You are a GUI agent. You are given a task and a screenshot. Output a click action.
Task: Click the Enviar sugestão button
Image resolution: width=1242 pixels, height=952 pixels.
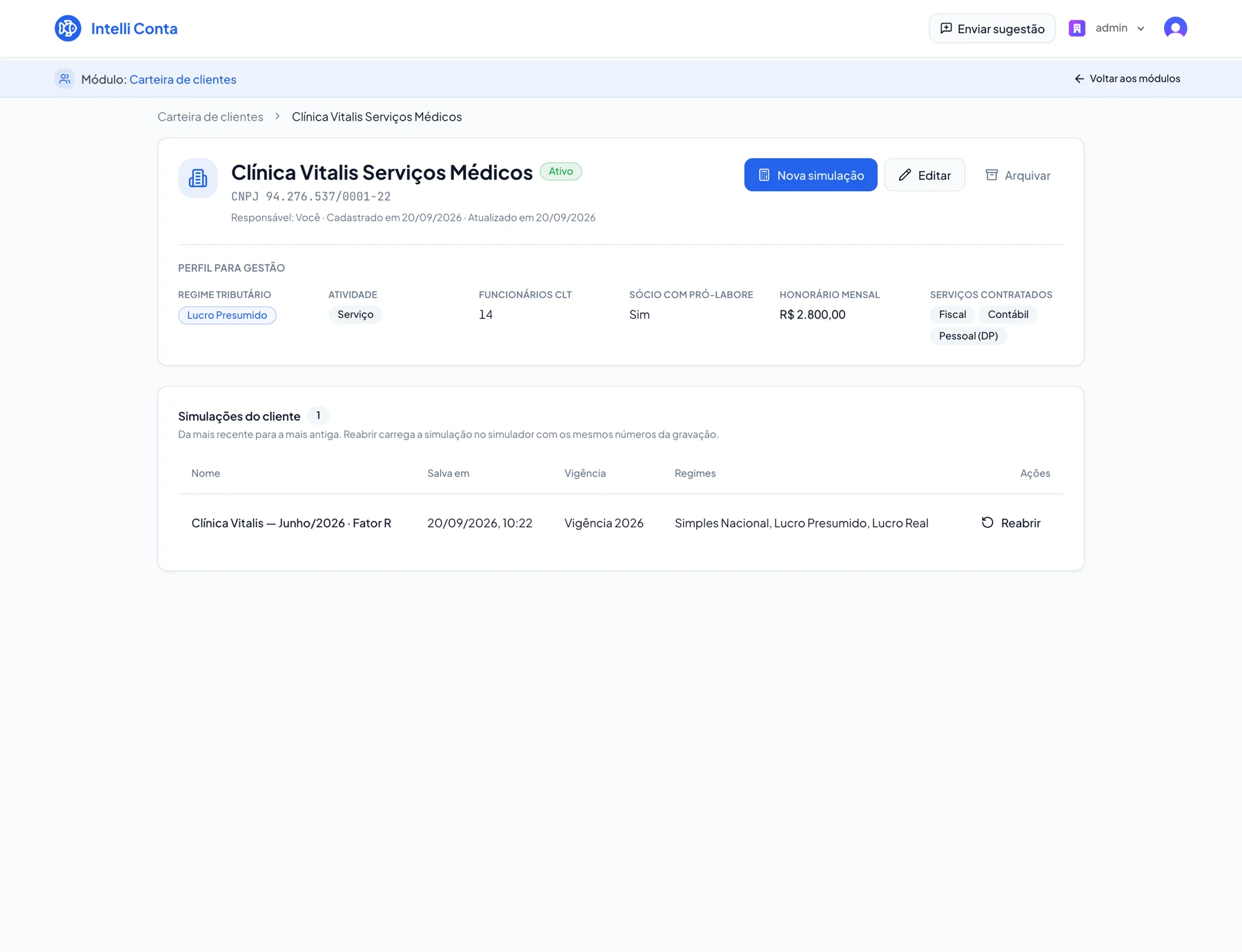click(992, 28)
